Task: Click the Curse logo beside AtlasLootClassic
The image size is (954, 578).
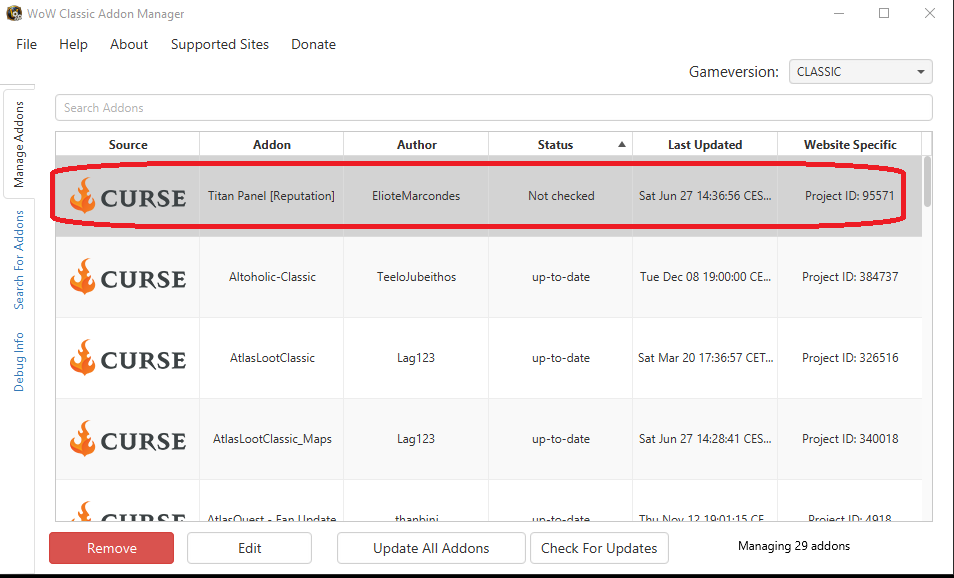Action: pos(128,358)
